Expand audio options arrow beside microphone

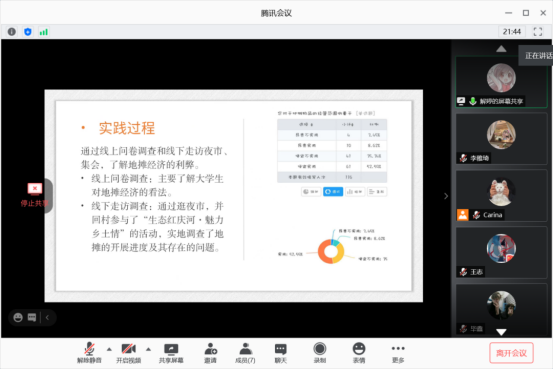[109, 349]
